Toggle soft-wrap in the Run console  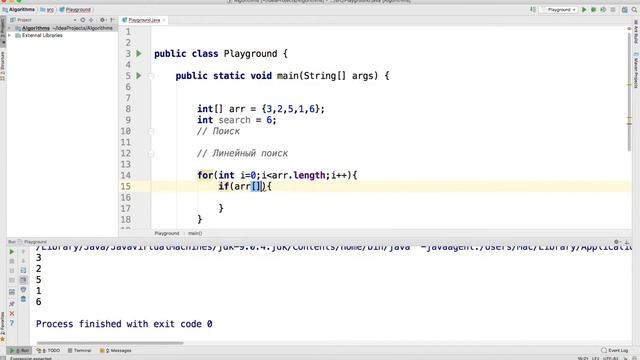tap(23, 270)
